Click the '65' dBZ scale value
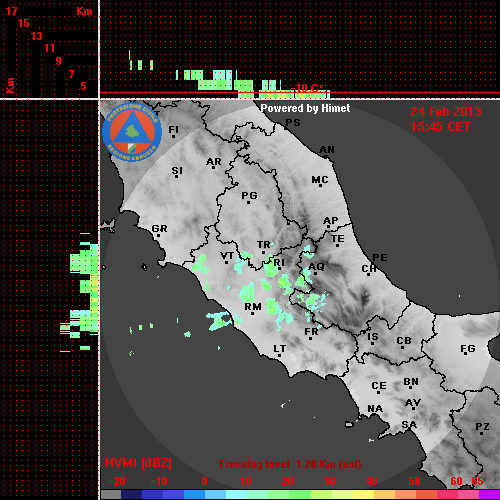This screenshot has width=500, height=500. (477, 481)
